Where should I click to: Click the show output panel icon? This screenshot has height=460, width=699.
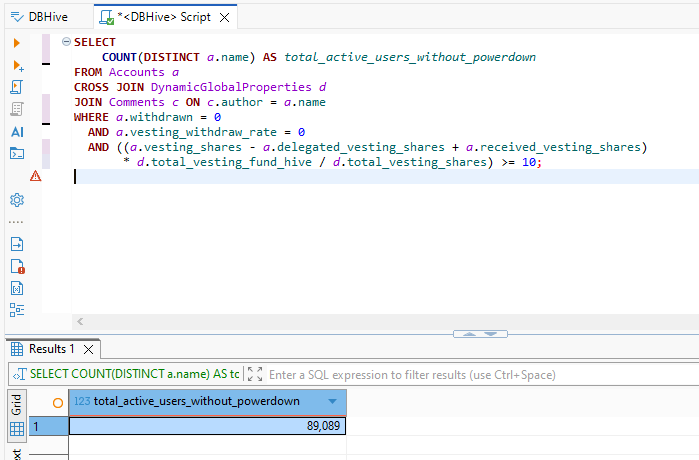click(x=17, y=244)
